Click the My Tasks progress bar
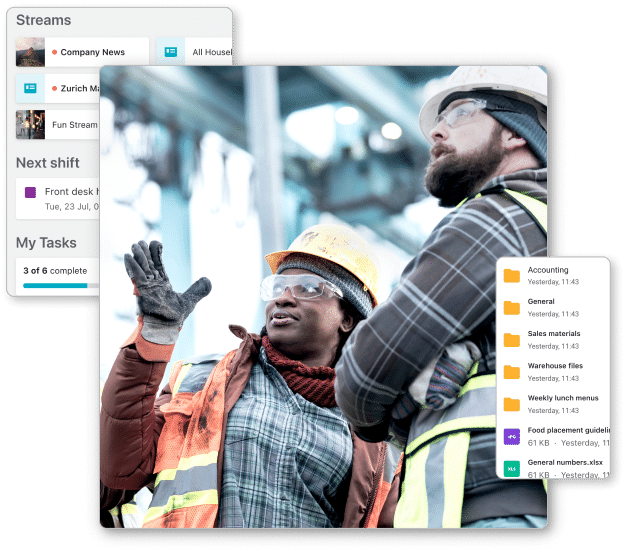Viewport: 625px width, 552px height. pyautogui.click(x=55, y=285)
